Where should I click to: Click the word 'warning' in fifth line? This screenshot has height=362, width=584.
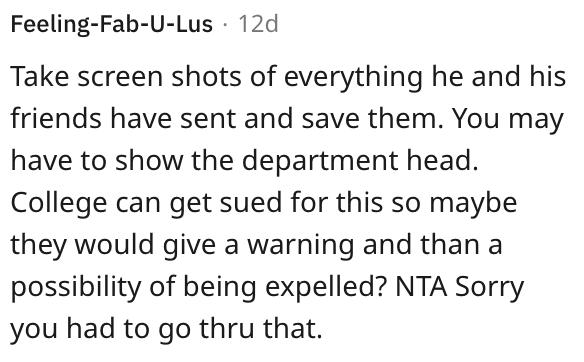pos(301,247)
